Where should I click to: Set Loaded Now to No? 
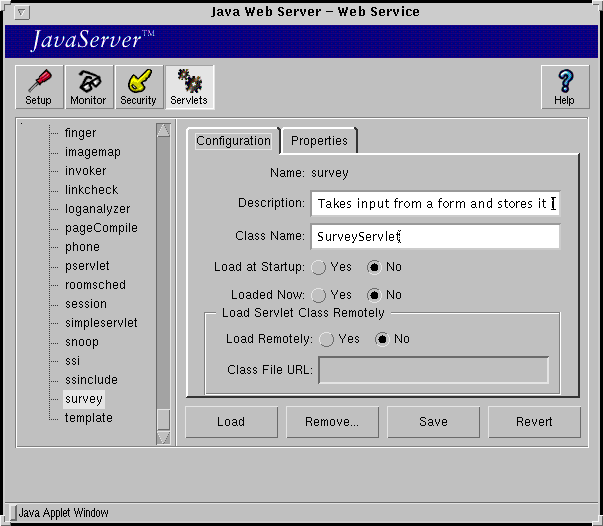[x=374, y=295]
